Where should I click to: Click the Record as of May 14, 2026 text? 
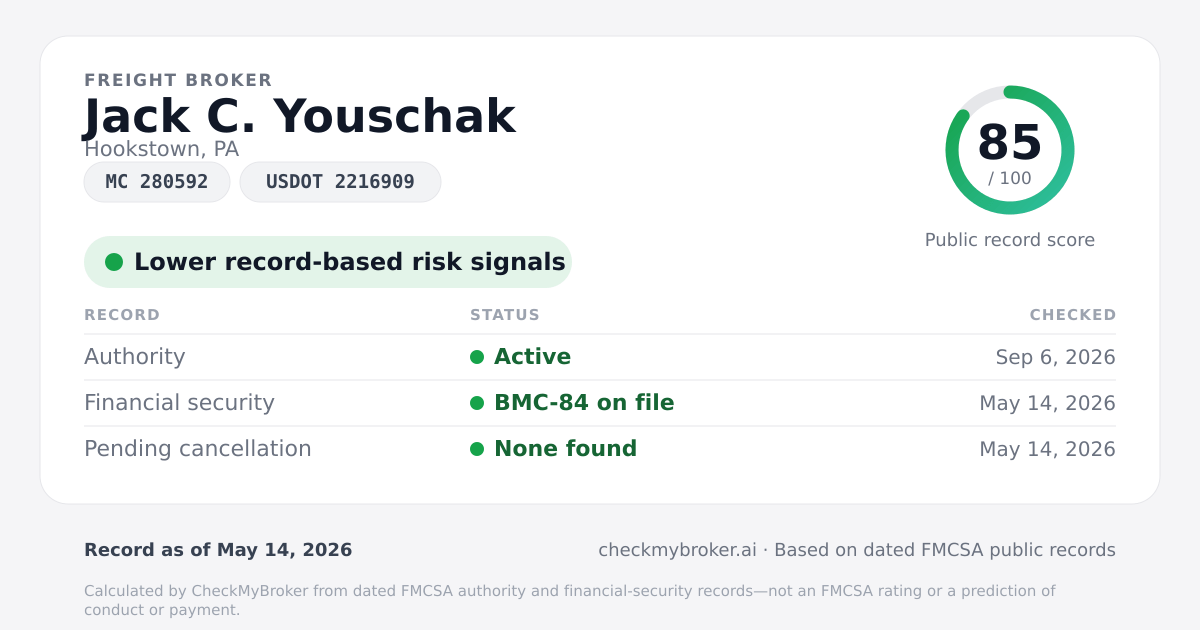click(x=218, y=550)
